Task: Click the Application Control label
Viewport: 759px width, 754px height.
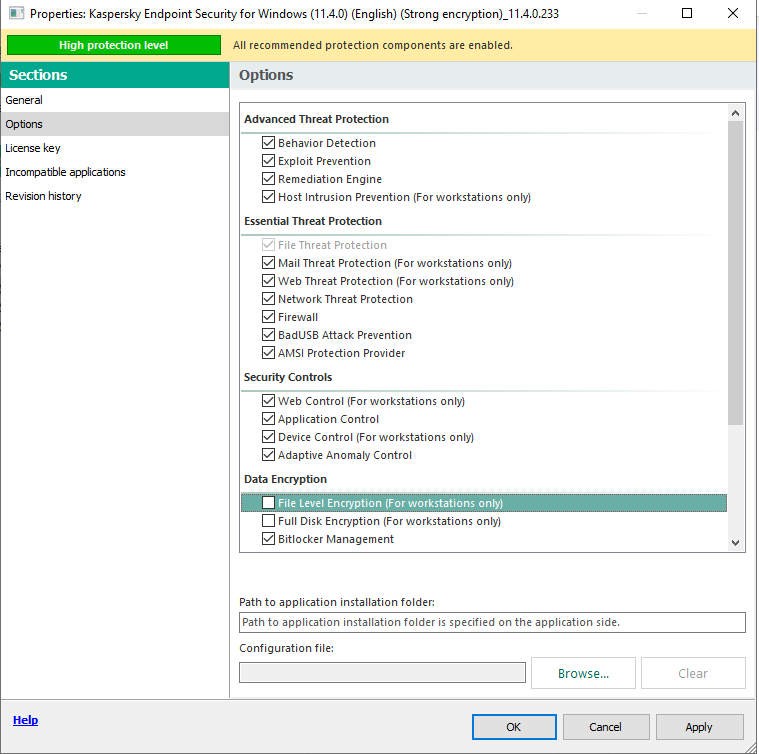Action: tap(329, 419)
